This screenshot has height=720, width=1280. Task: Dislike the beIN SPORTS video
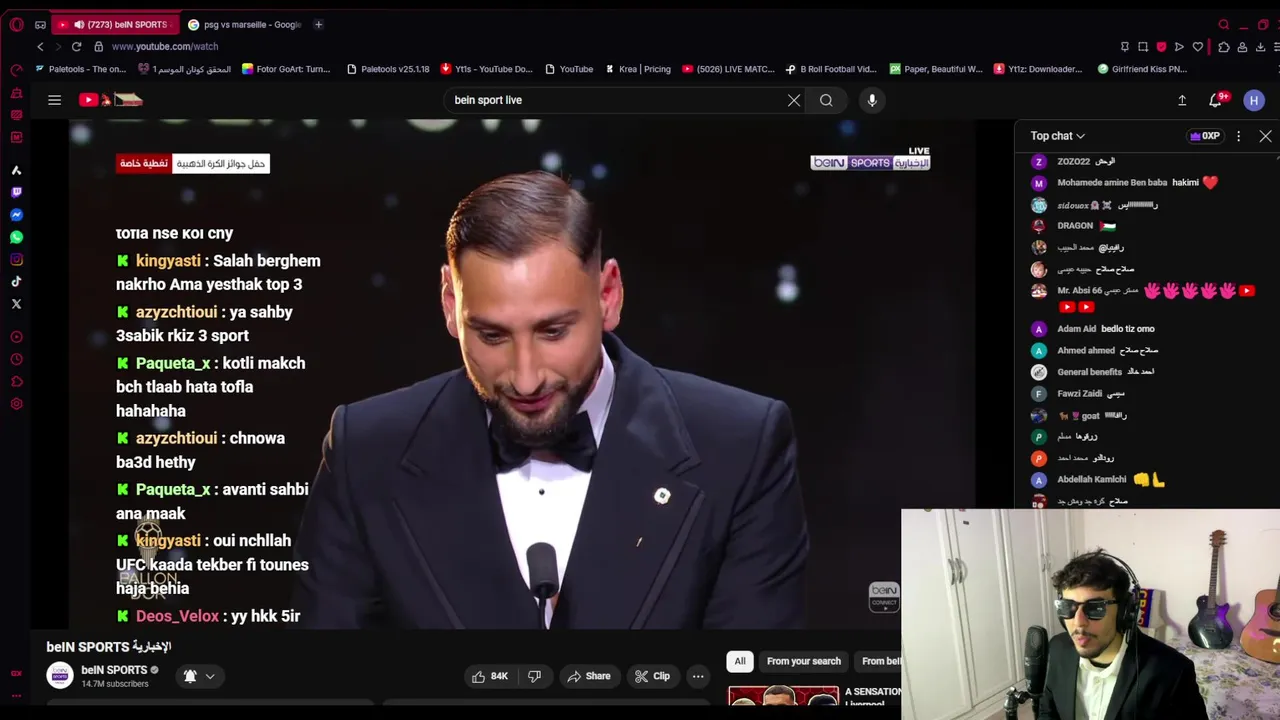534,676
